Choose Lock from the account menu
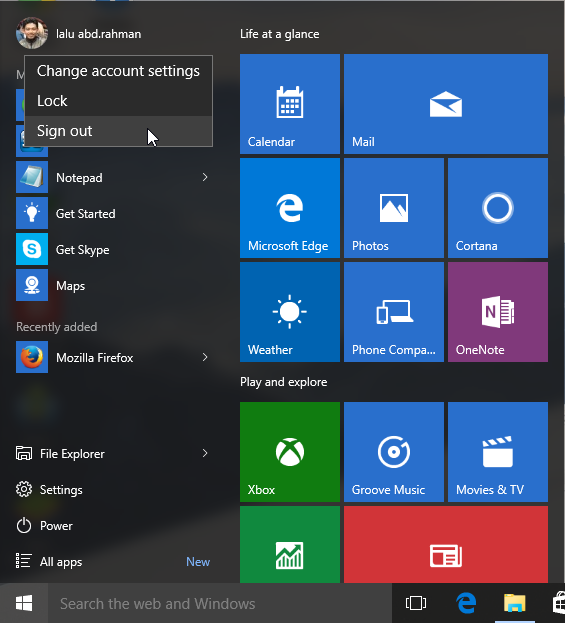565x623 pixels. (118, 101)
